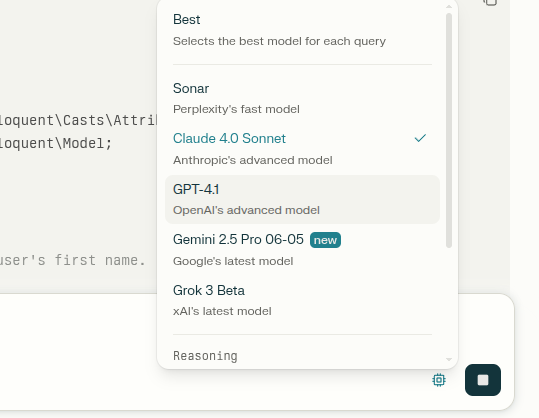Click the 'loquent\Model;' code line

[56, 143]
